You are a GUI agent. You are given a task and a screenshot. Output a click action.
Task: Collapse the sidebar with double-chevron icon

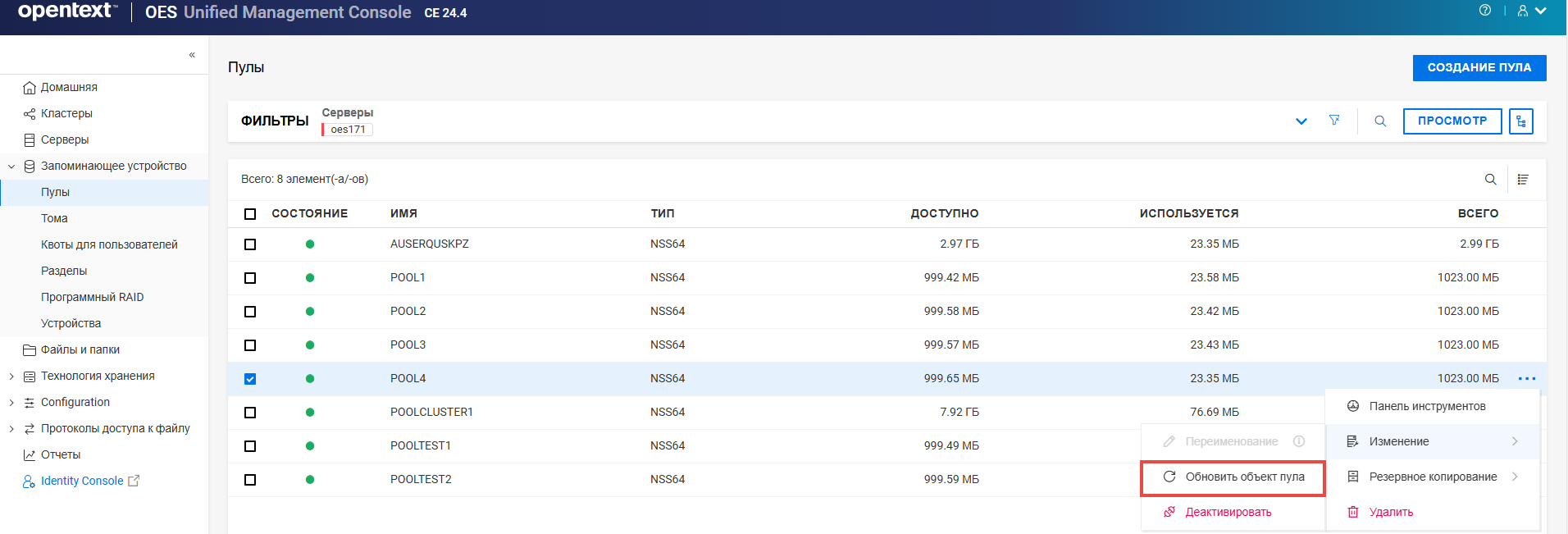tap(192, 55)
